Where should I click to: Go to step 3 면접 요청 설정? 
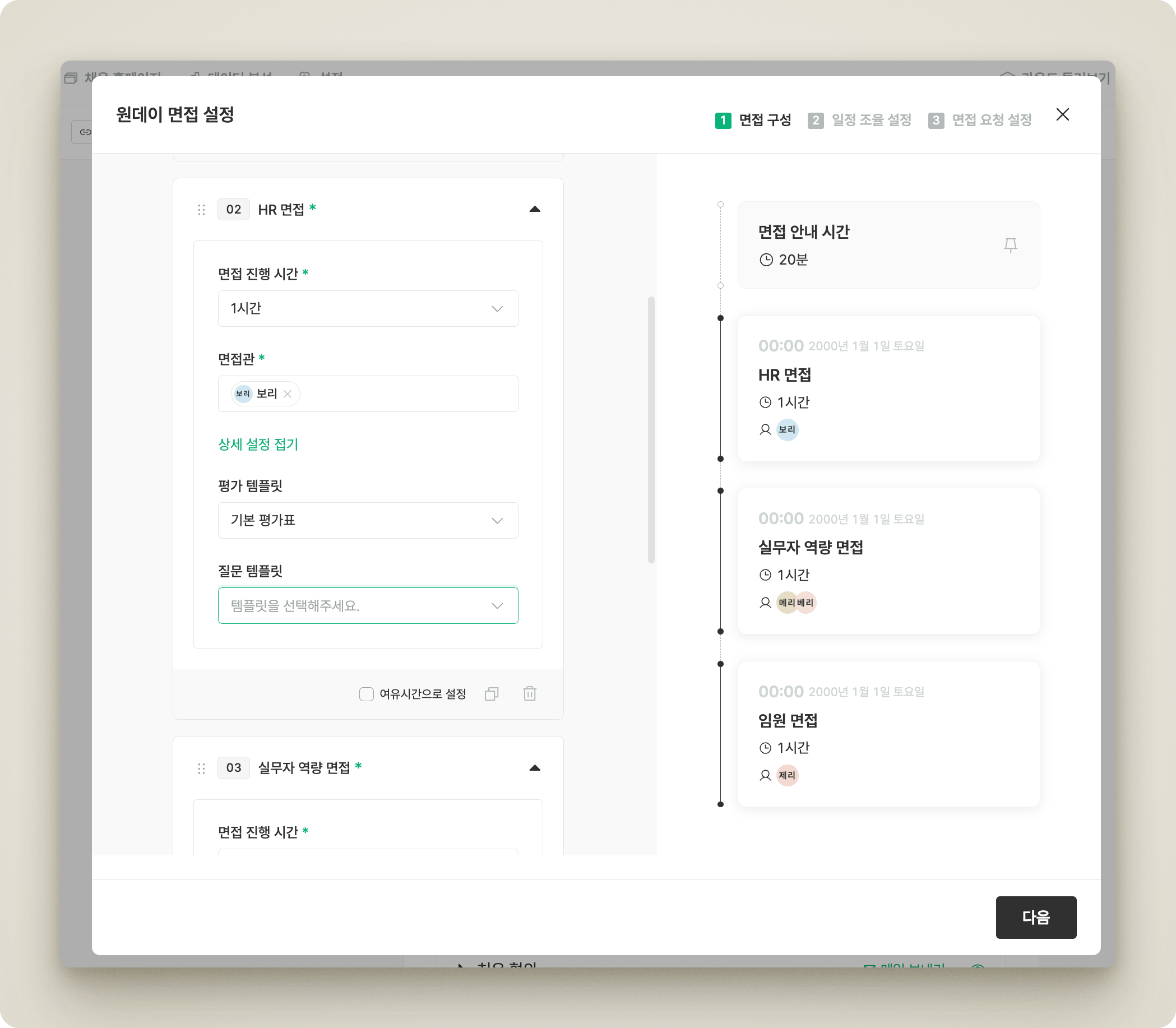pos(980,121)
